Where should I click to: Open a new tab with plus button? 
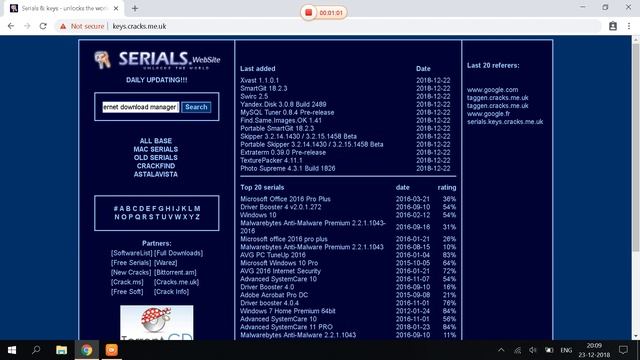135,8
